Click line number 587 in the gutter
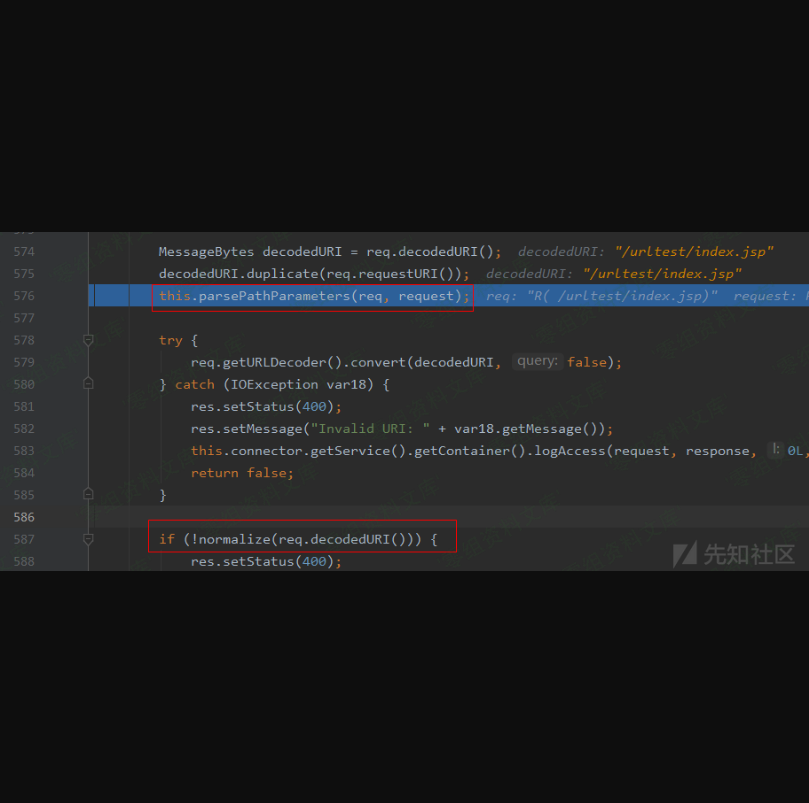 click(24, 539)
